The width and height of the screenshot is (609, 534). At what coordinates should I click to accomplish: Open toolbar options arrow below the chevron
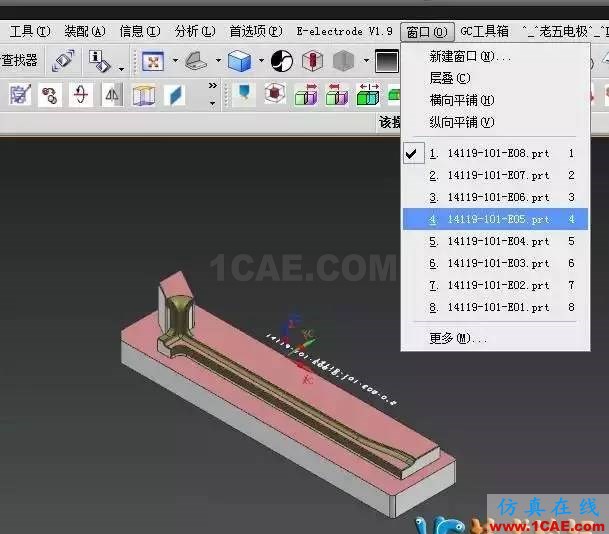click(x=212, y=103)
